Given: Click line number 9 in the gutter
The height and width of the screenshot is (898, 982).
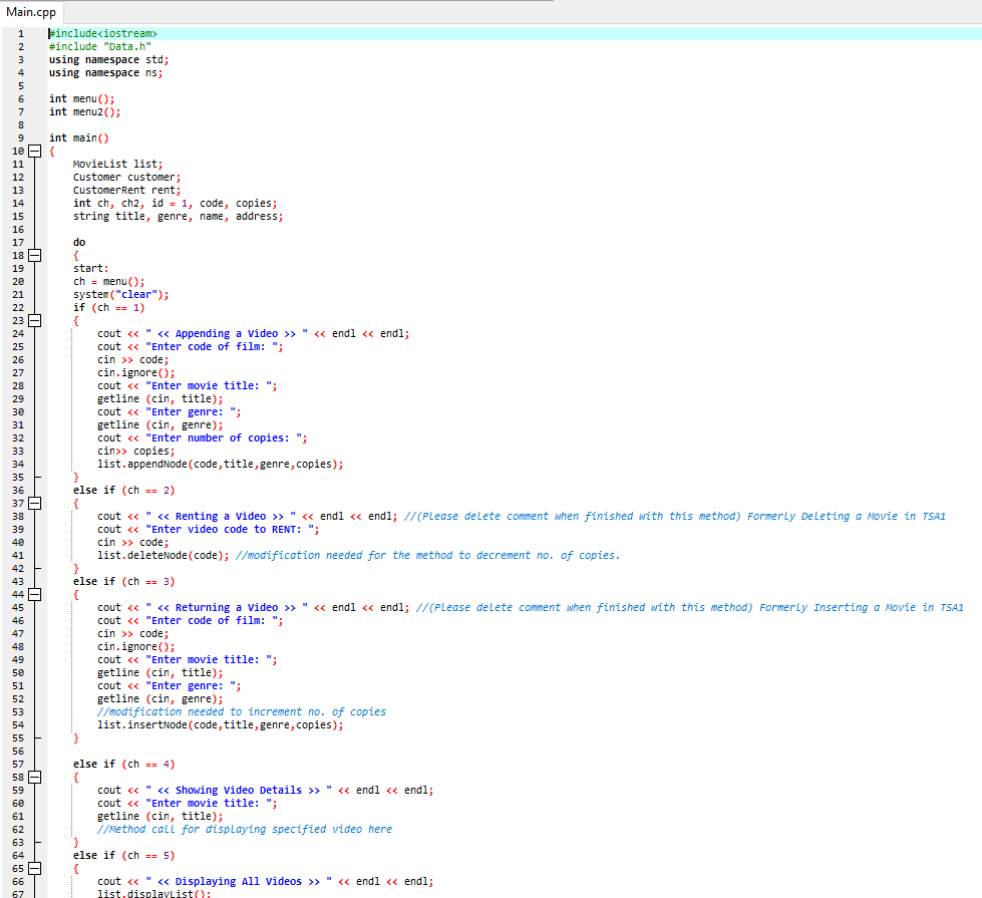Looking at the screenshot, I should [21, 138].
